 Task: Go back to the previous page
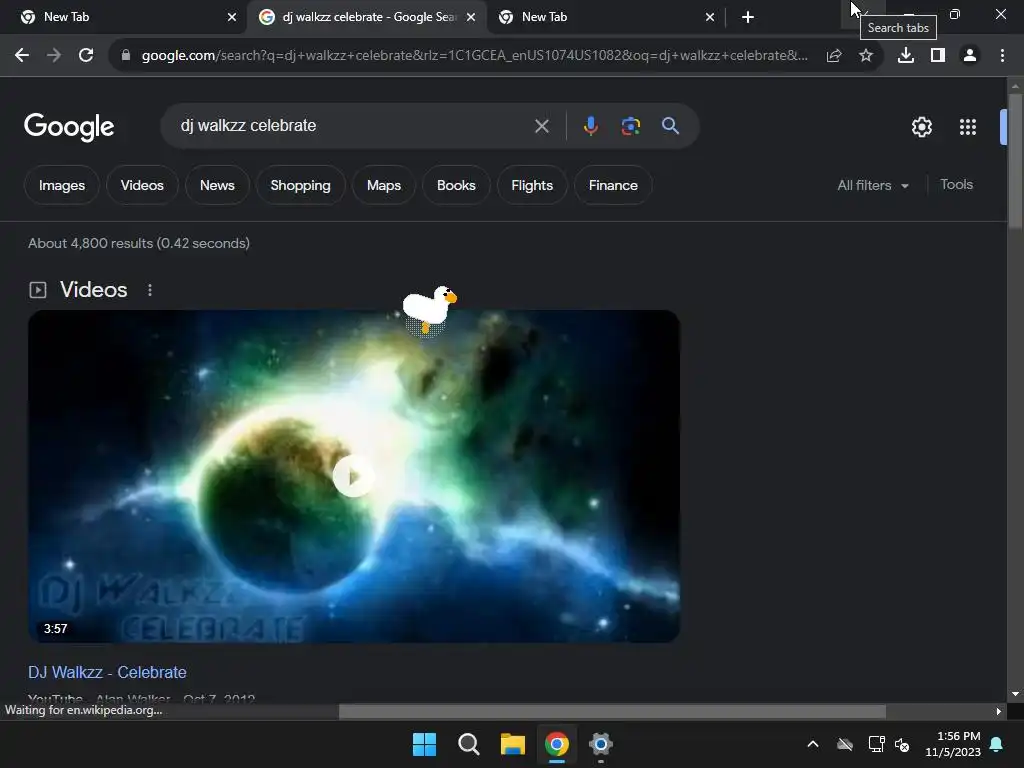[22, 56]
